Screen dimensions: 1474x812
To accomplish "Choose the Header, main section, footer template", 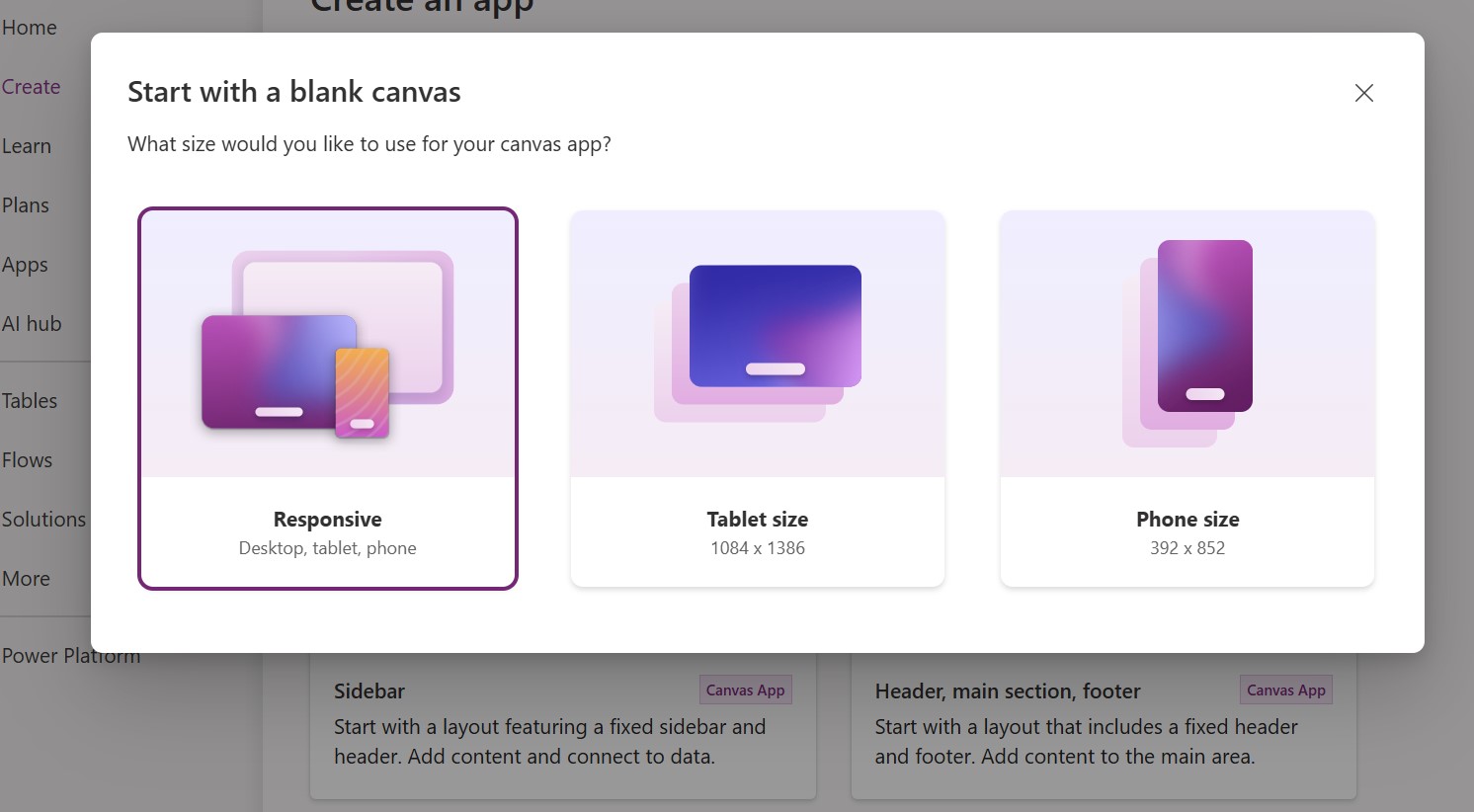I will [1104, 726].
